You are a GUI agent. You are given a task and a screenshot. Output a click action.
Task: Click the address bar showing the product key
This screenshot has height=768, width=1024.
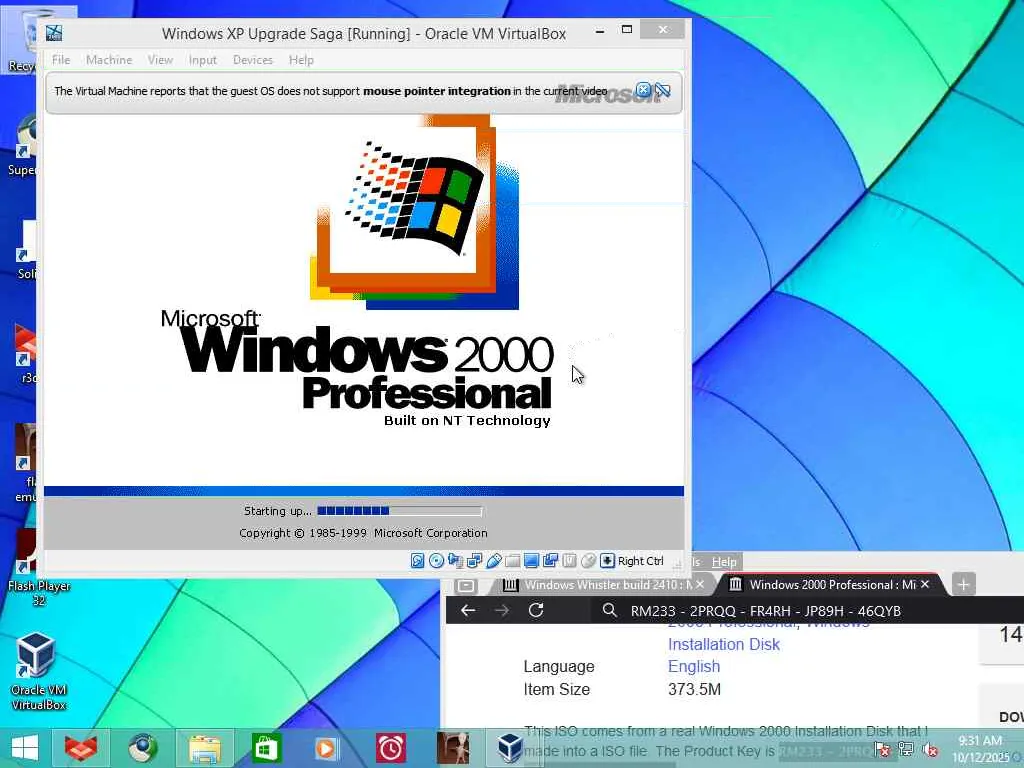click(x=807, y=611)
